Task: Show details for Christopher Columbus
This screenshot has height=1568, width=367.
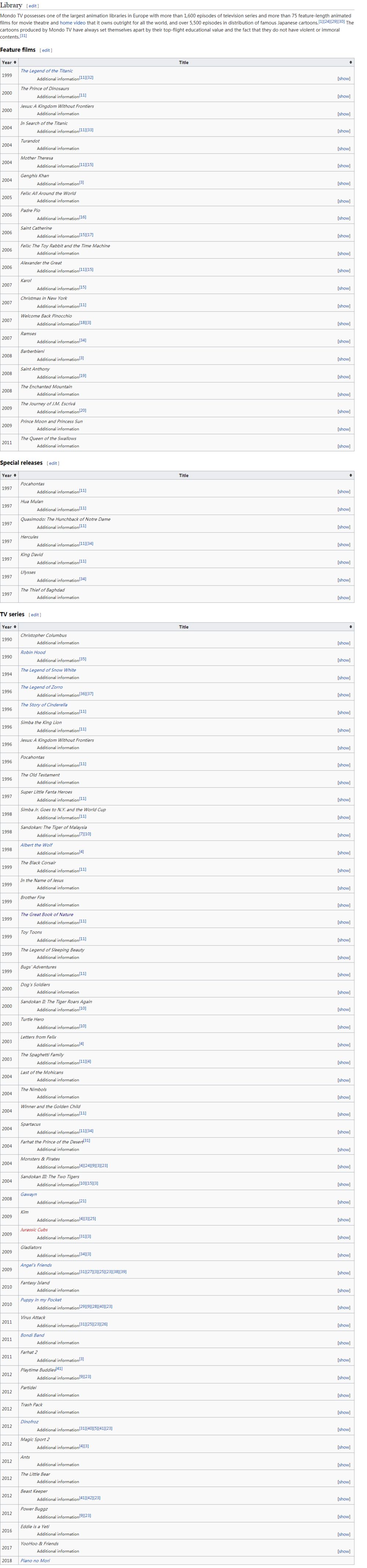Action: (344, 643)
